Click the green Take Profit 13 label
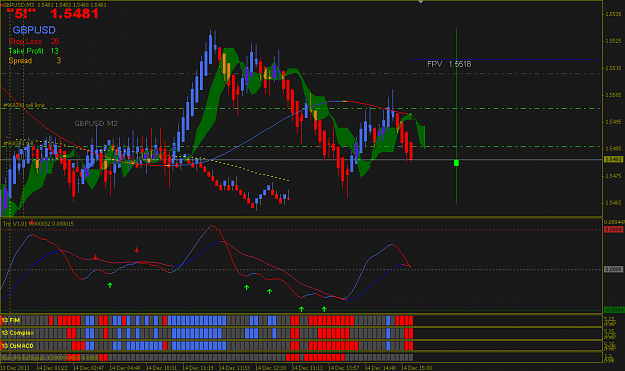625x371 pixels. point(33,51)
